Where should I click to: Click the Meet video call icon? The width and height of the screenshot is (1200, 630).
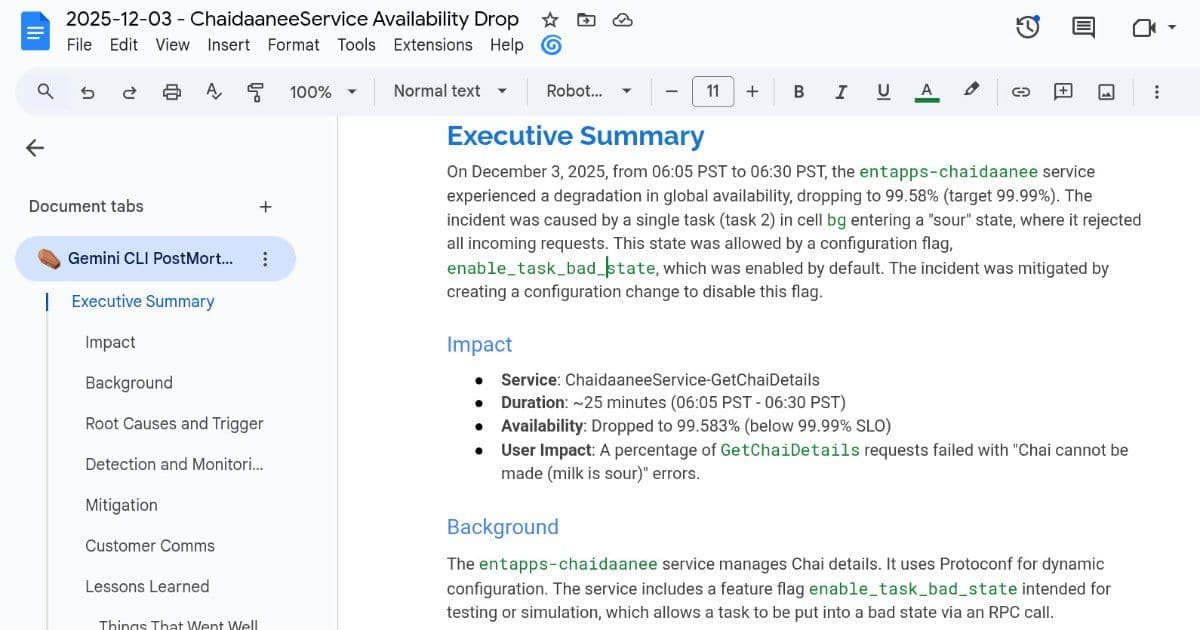click(1141, 27)
